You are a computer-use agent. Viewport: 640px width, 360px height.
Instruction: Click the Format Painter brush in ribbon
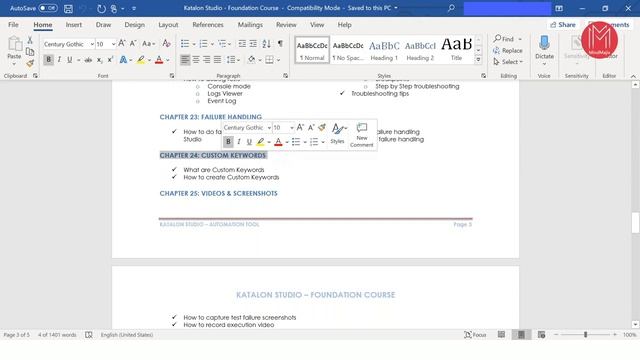[x=30, y=63]
